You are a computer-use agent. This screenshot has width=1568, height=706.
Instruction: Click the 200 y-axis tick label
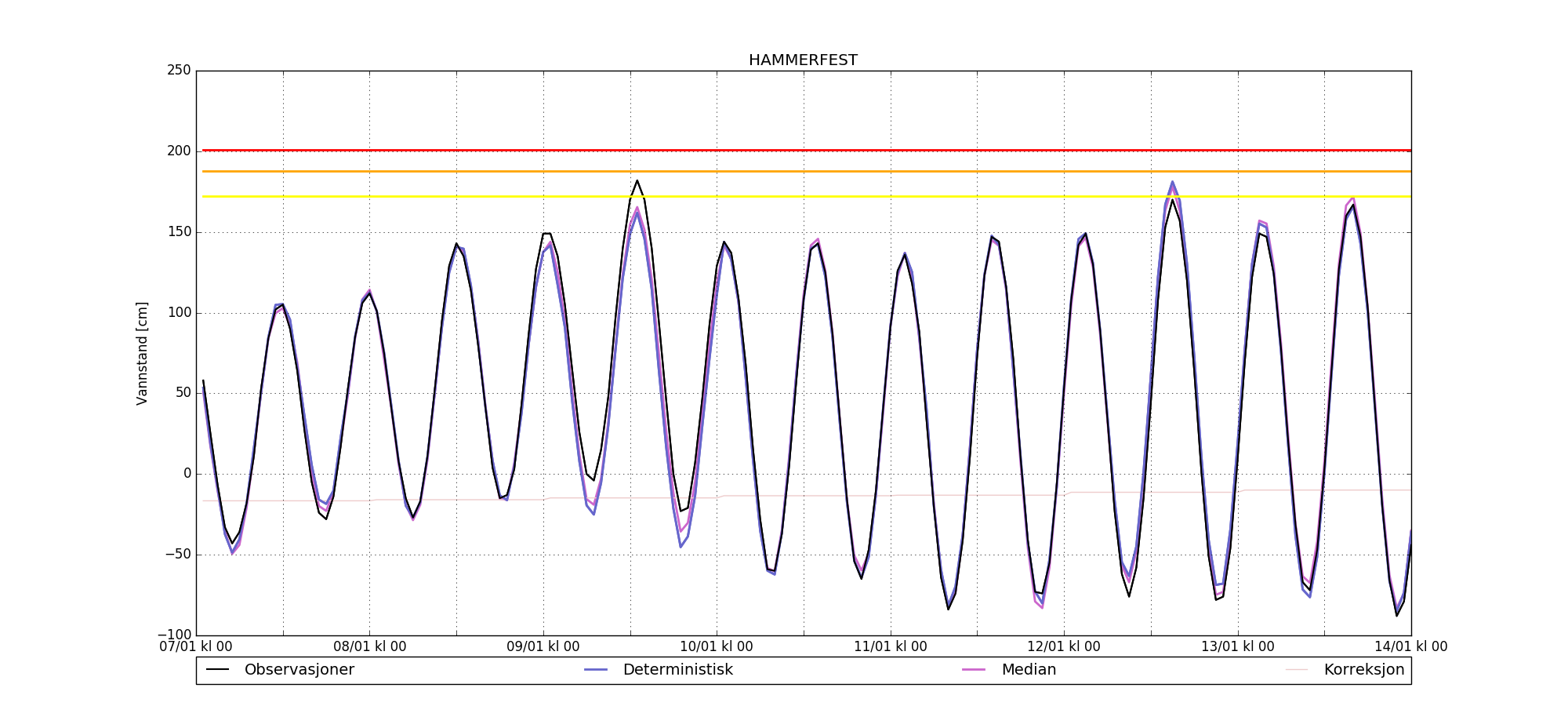tap(179, 151)
